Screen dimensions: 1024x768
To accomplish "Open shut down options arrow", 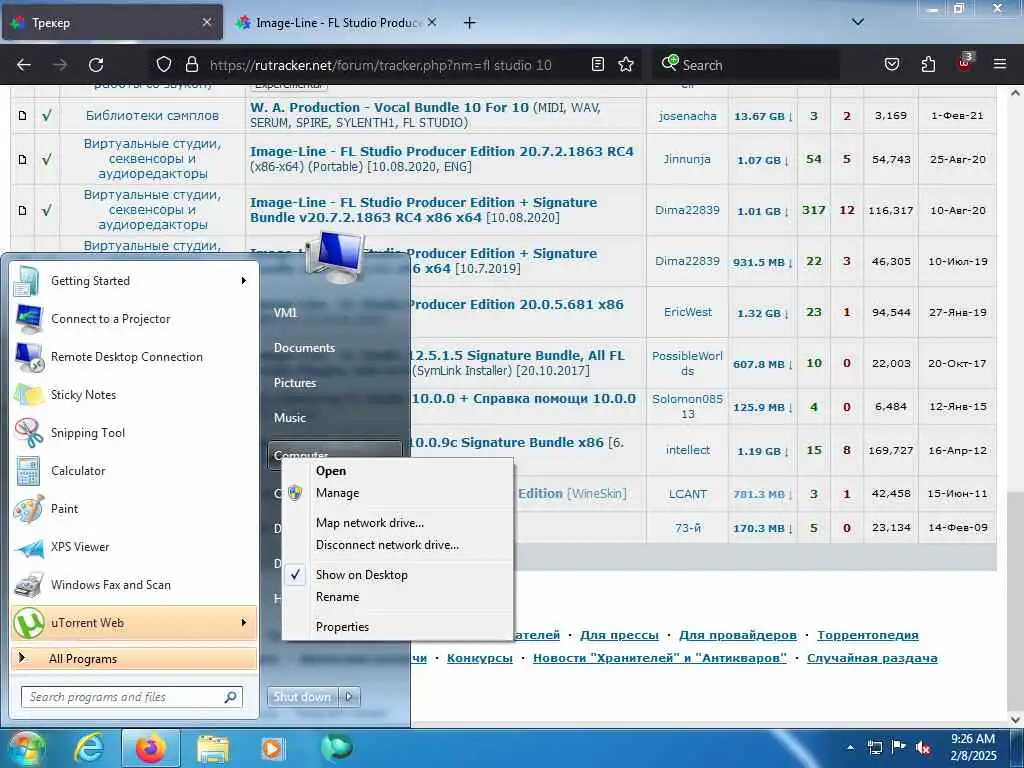I will pyautogui.click(x=349, y=697).
